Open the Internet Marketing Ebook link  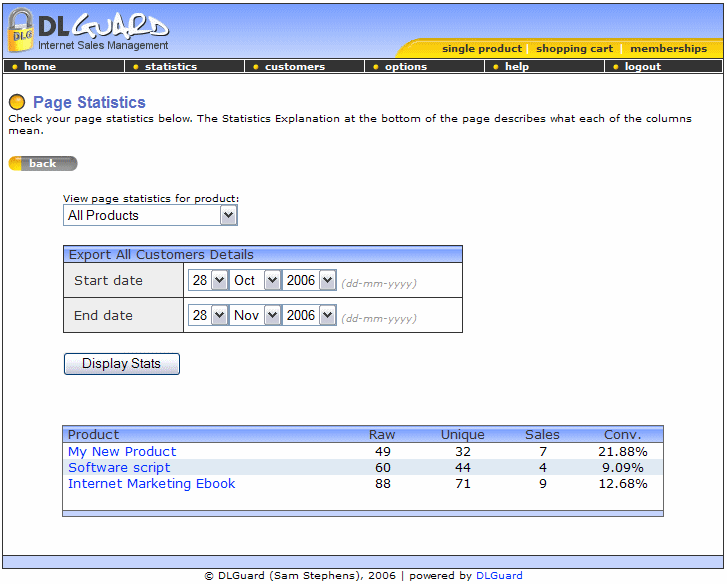152,484
